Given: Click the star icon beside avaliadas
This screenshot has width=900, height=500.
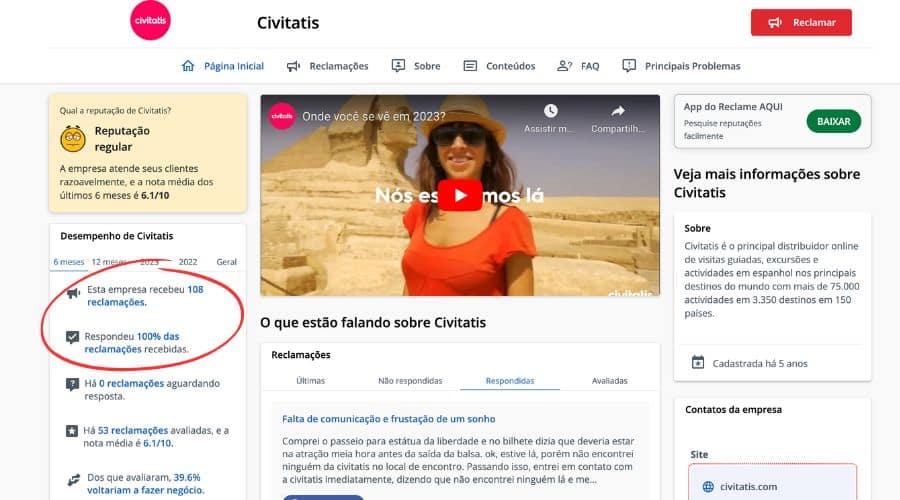Looking at the screenshot, I should point(72,431).
